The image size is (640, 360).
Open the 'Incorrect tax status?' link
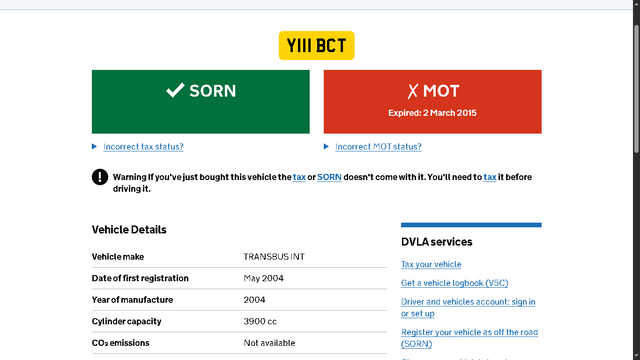coord(143,147)
